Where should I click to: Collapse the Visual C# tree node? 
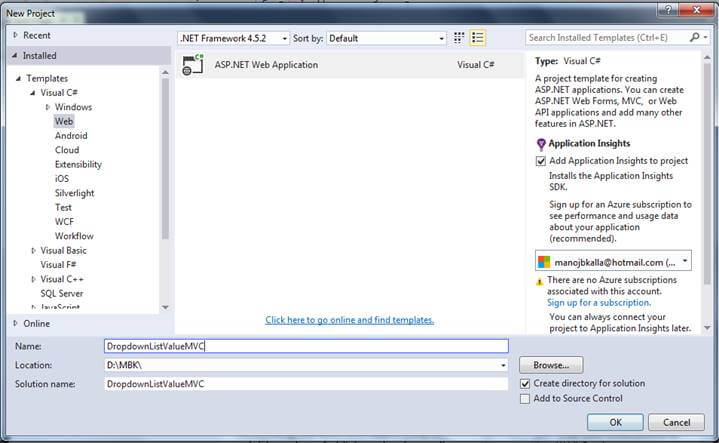[33, 93]
